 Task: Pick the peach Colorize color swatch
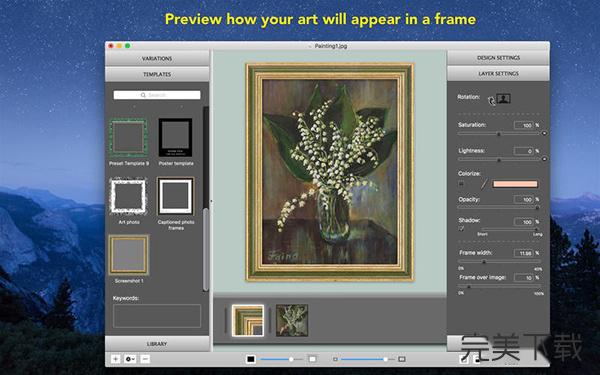click(x=515, y=184)
